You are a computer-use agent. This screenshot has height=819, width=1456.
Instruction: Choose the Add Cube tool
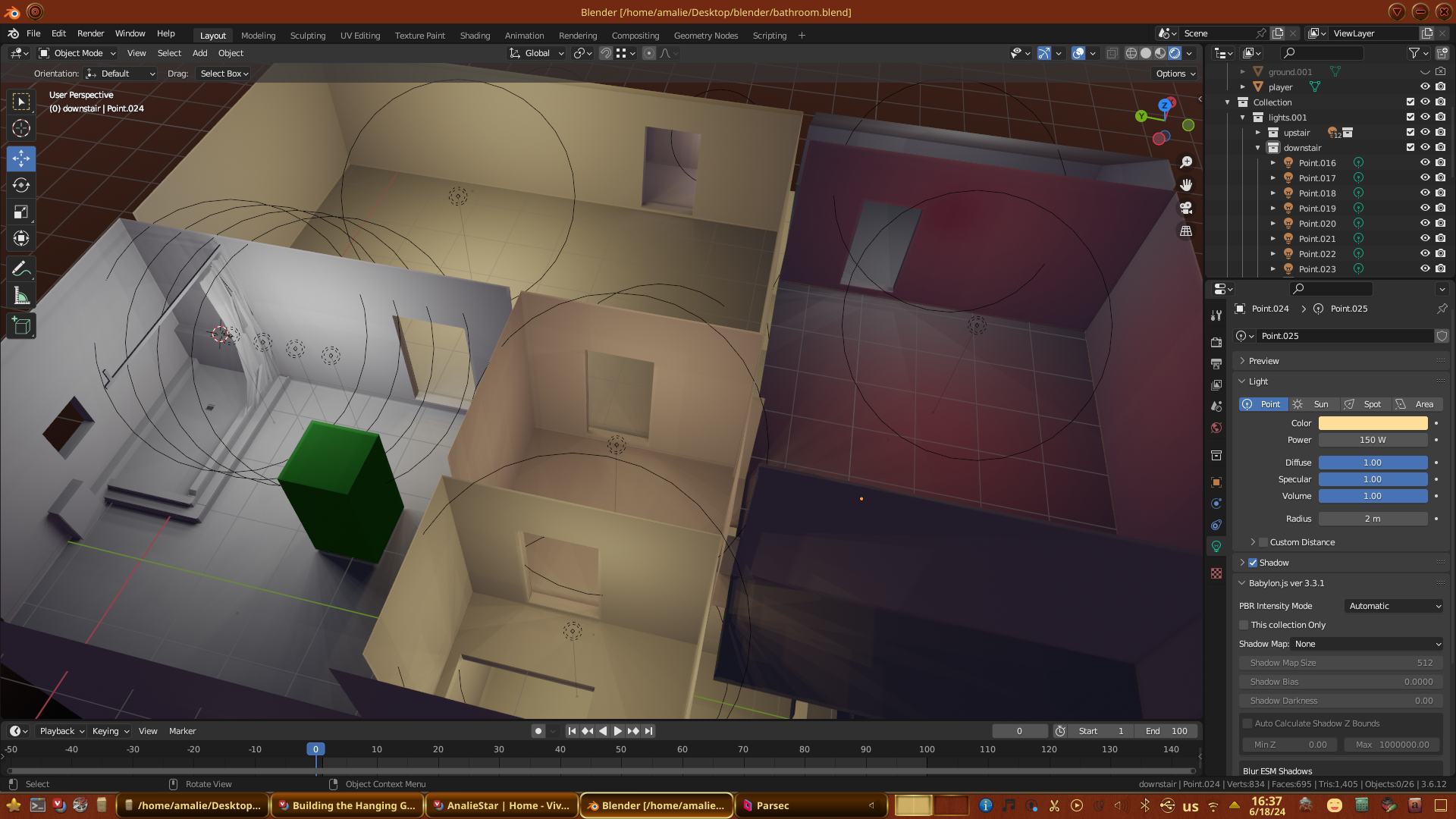21,326
